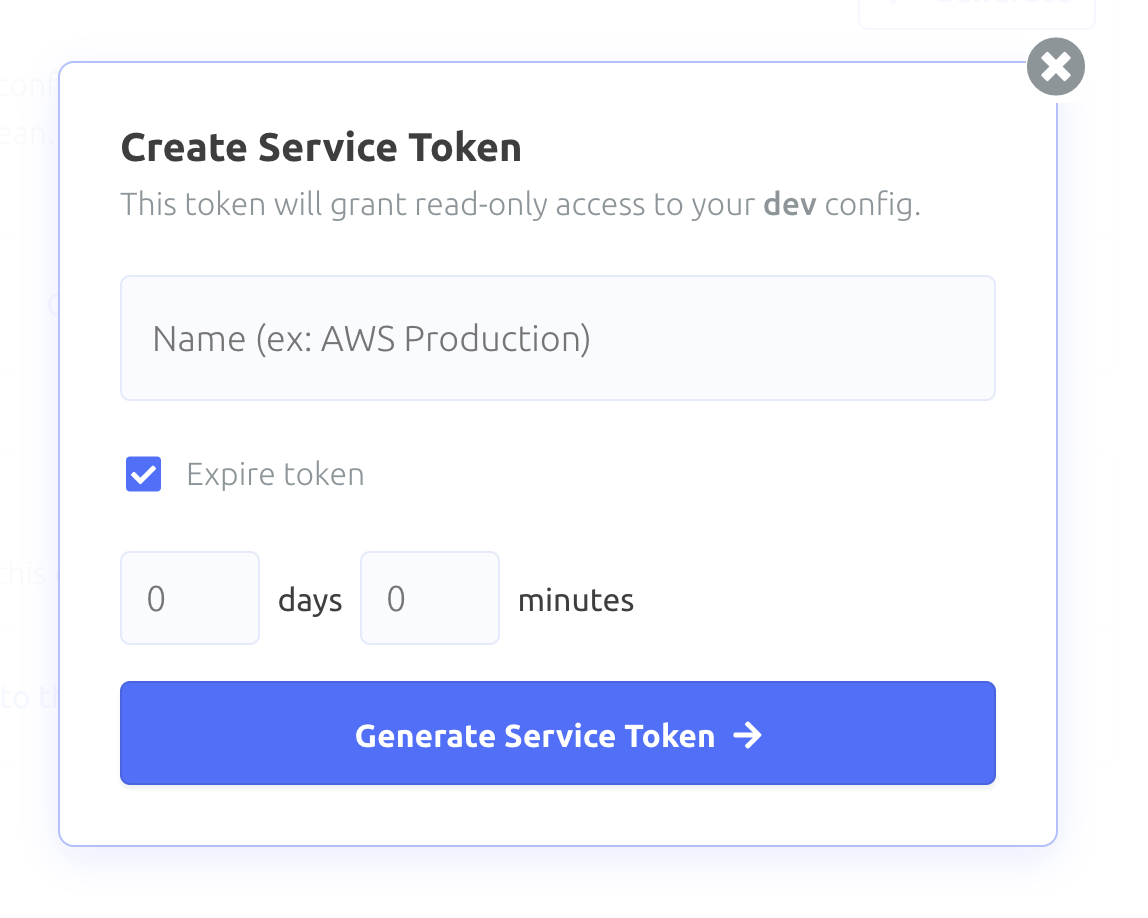Click blurred page text left of dialog
1148x918 pixels.
click(x=28, y=86)
